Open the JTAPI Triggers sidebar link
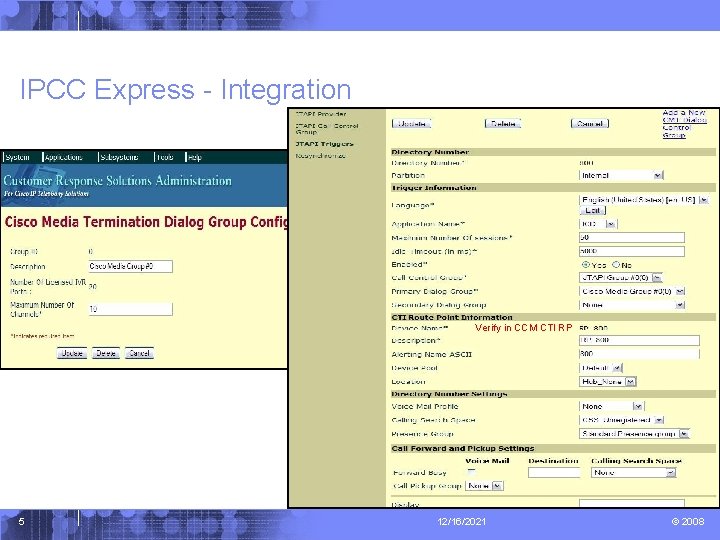Image resolution: width=720 pixels, height=540 pixels. [324, 144]
